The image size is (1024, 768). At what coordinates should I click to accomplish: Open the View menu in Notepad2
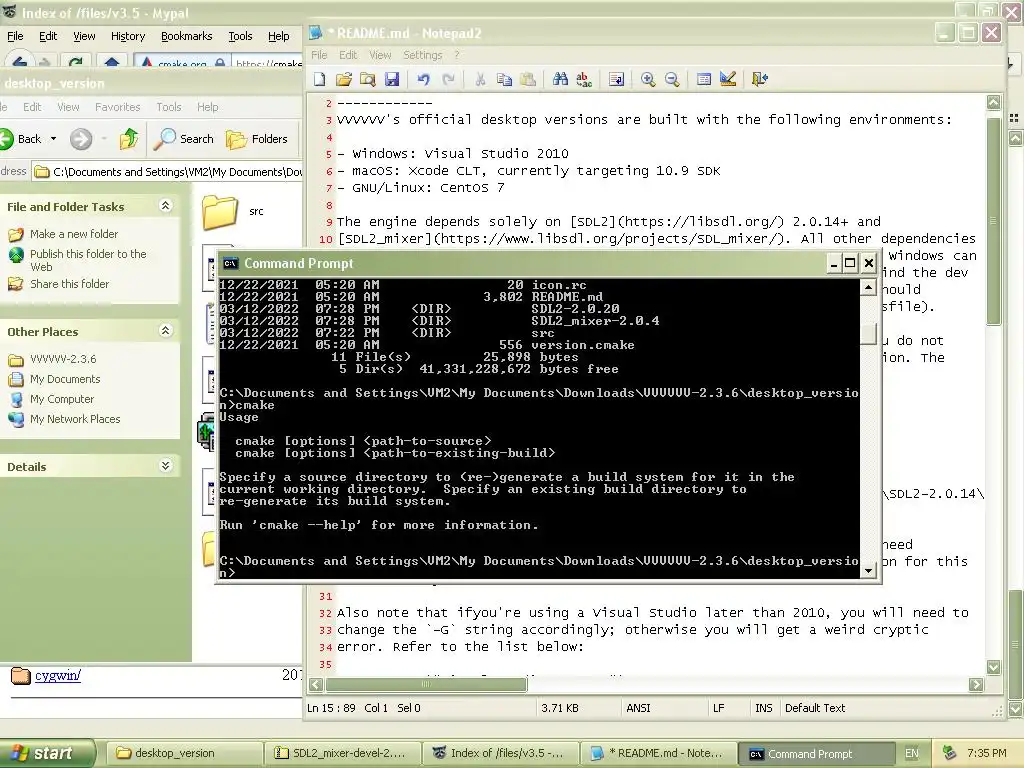pos(380,55)
